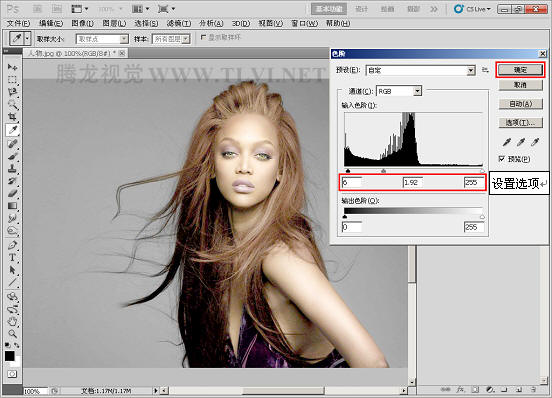Open the 图层(L) menu
Screen dimensions: 552x398
click(x=114, y=23)
